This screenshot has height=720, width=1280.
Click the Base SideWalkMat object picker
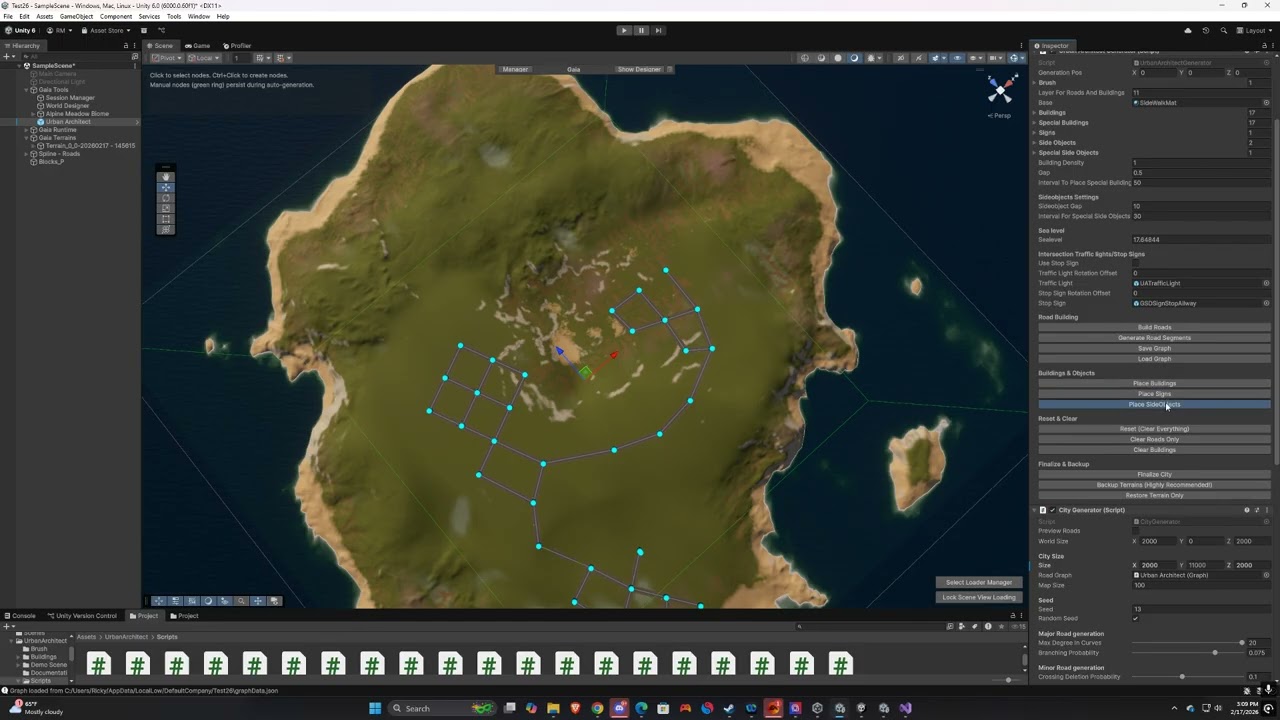(x=1266, y=102)
